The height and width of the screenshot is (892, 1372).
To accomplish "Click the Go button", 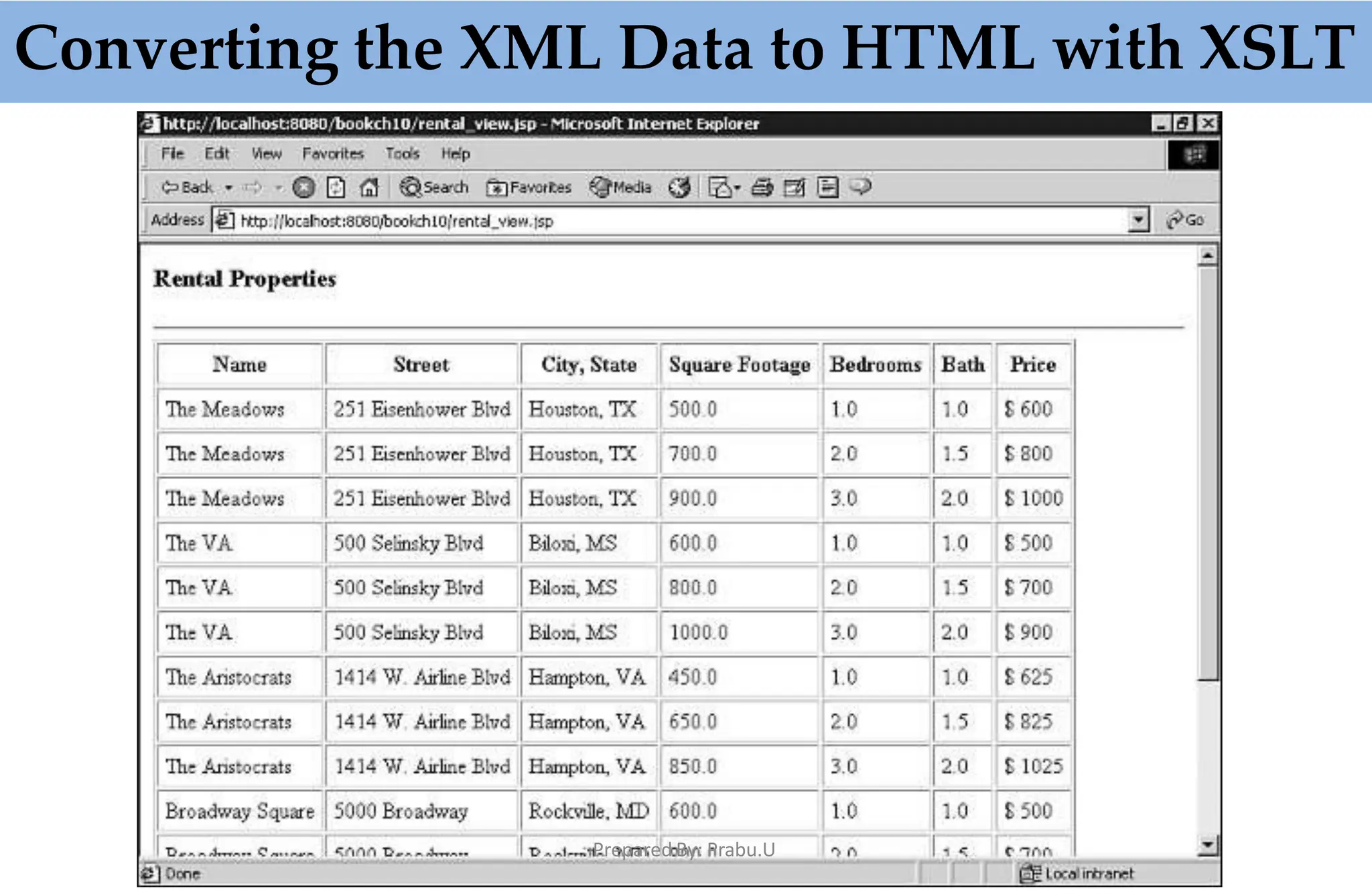I will [1185, 220].
